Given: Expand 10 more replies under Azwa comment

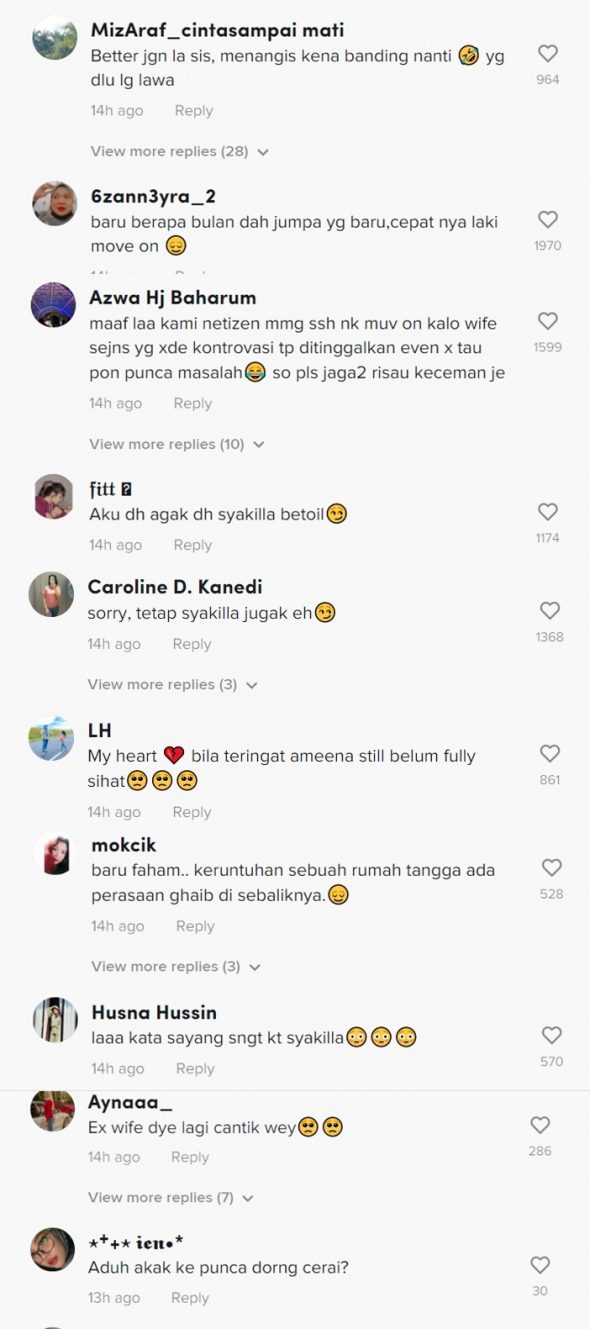Looking at the screenshot, I should click(x=177, y=444).
